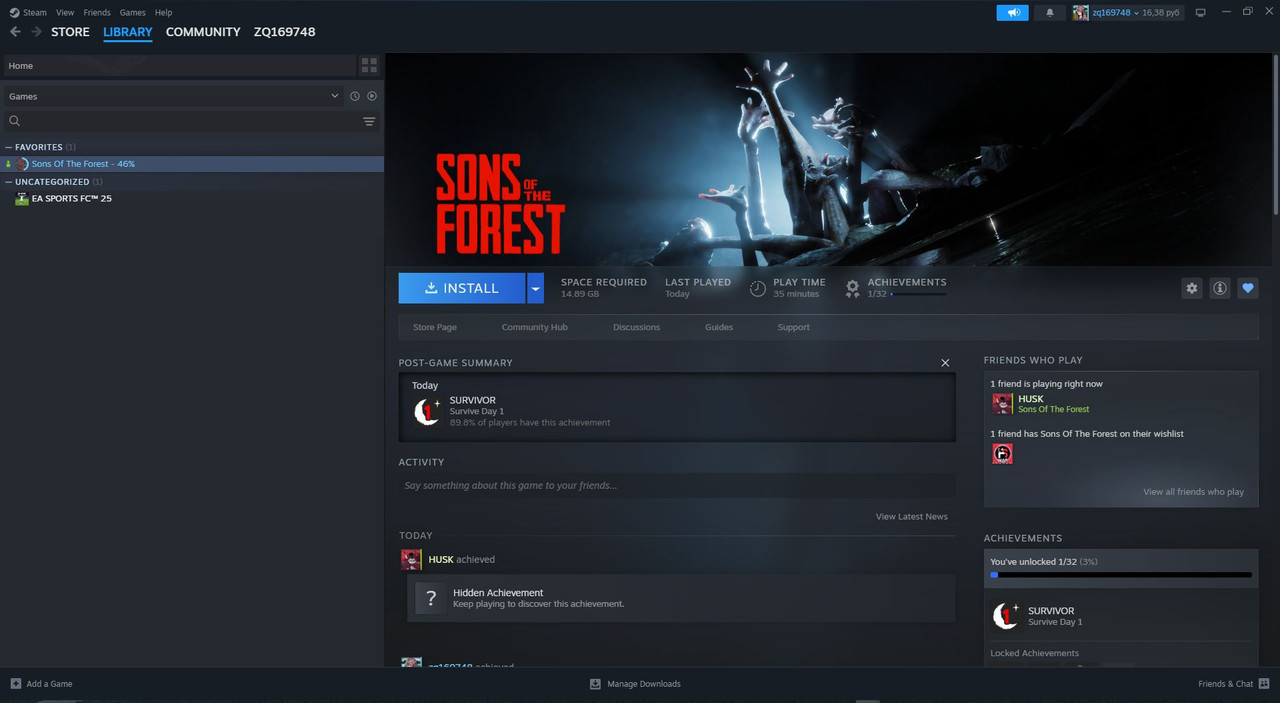Click the activity post input field
Viewport: 1280px width, 703px height.
(x=677, y=486)
